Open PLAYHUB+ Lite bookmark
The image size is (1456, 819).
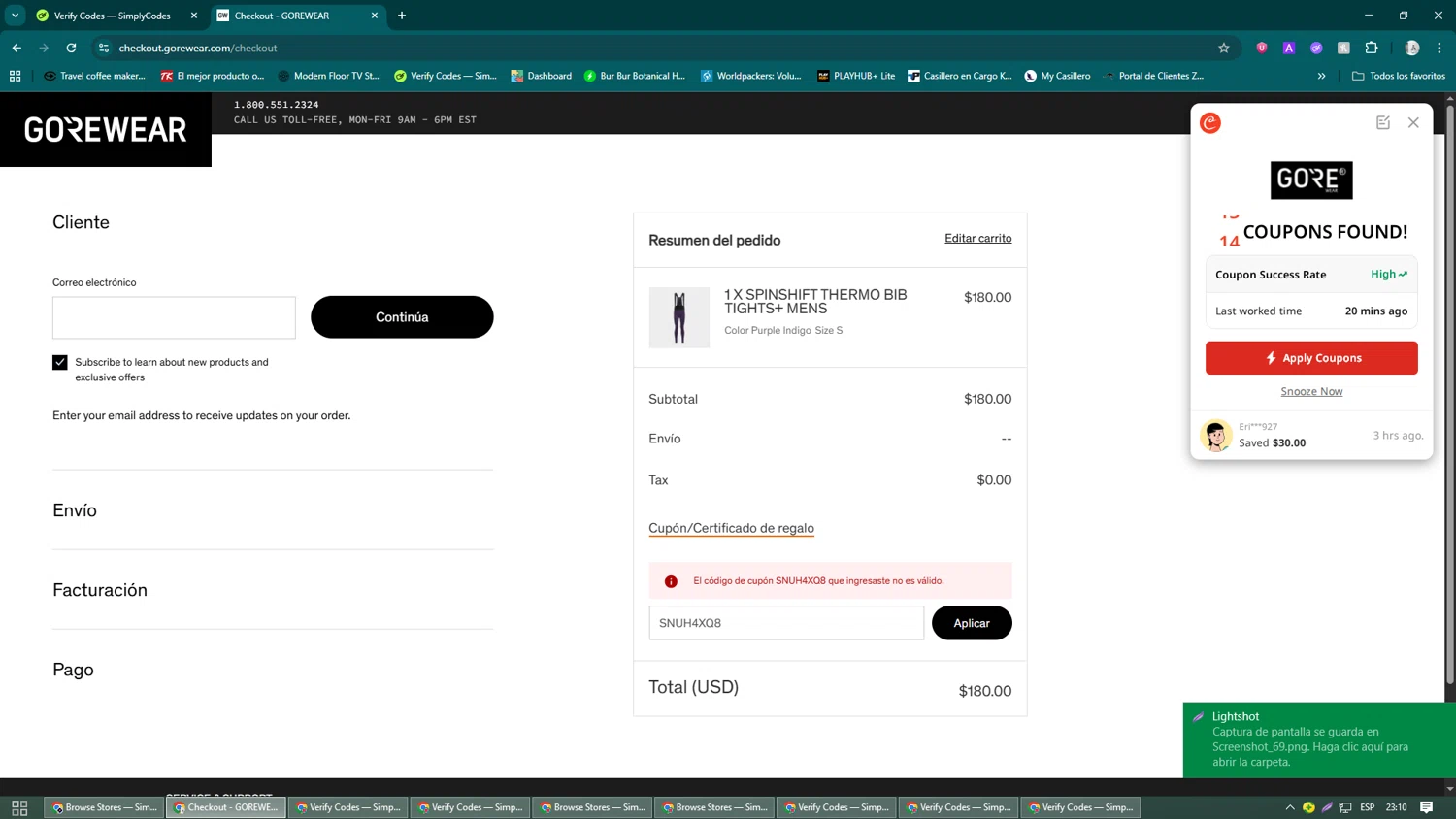point(856,76)
